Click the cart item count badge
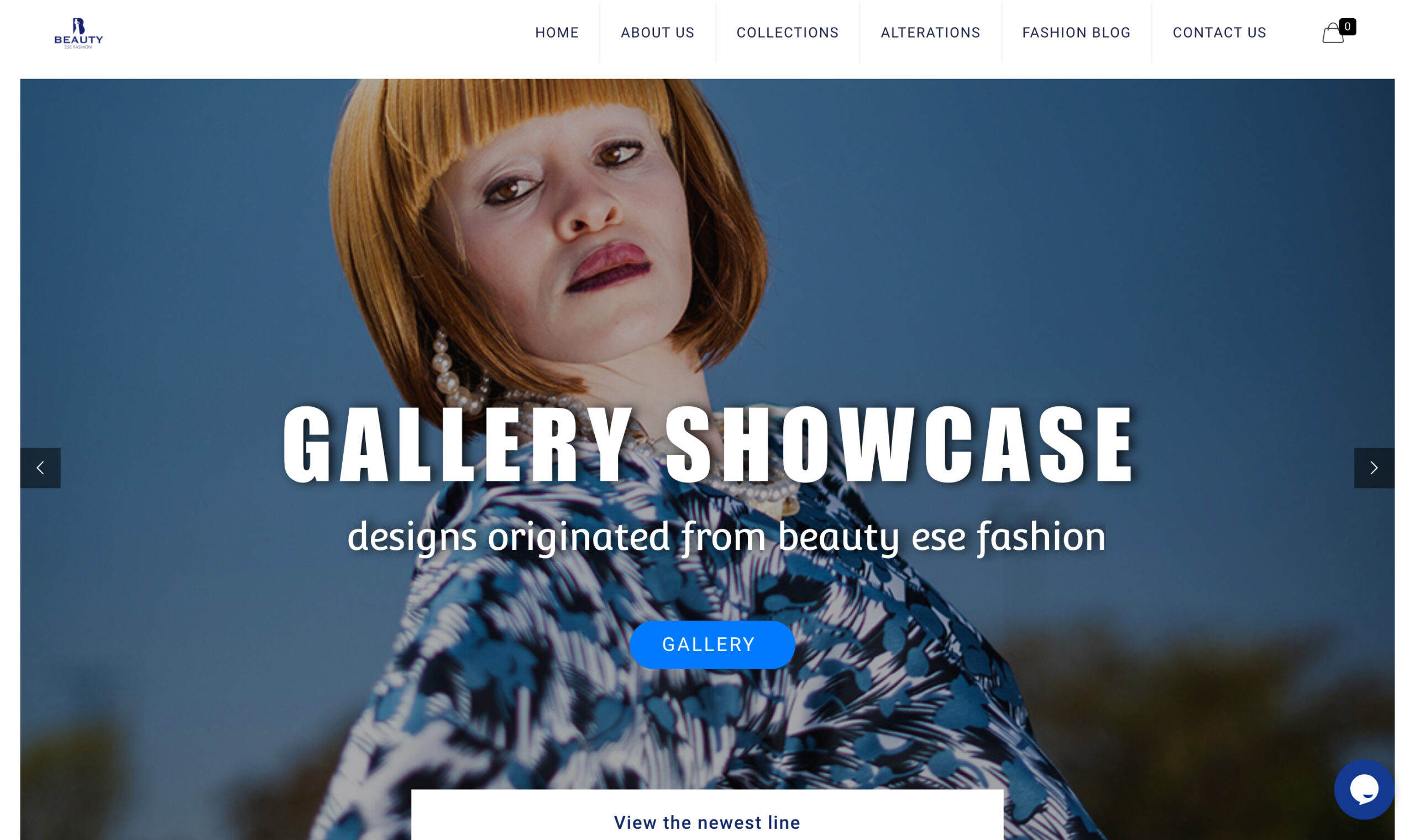 pyautogui.click(x=1348, y=27)
